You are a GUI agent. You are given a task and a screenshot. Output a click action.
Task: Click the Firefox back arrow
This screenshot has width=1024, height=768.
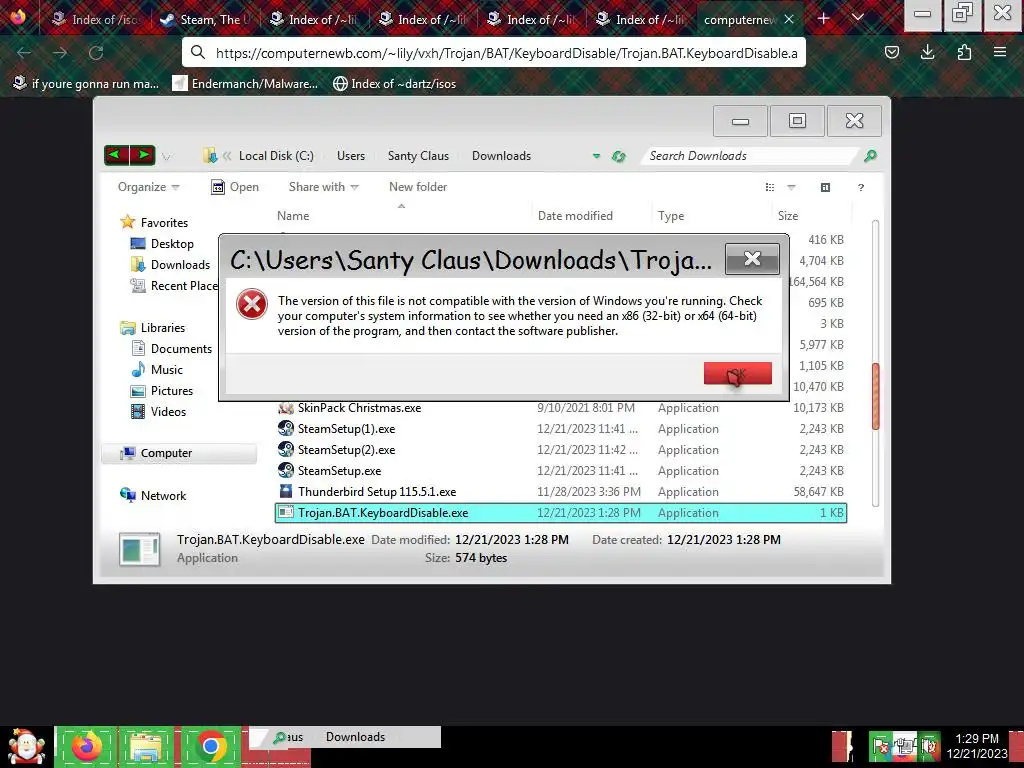click(24, 52)
